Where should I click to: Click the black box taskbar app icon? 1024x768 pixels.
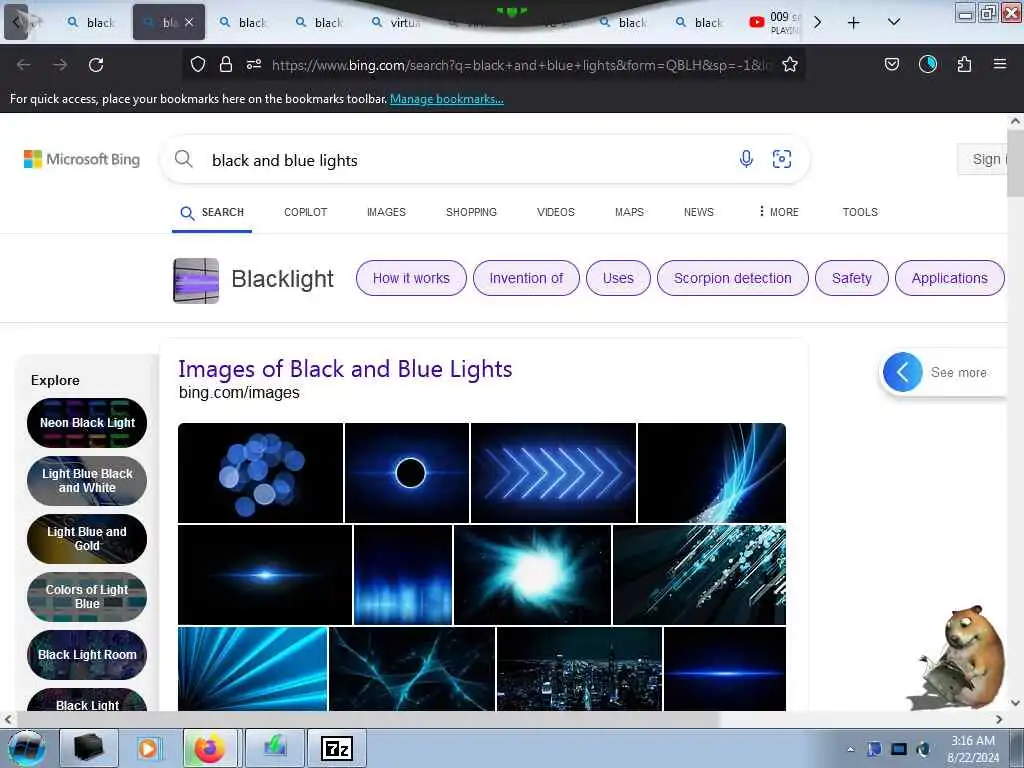pos(88,748)
